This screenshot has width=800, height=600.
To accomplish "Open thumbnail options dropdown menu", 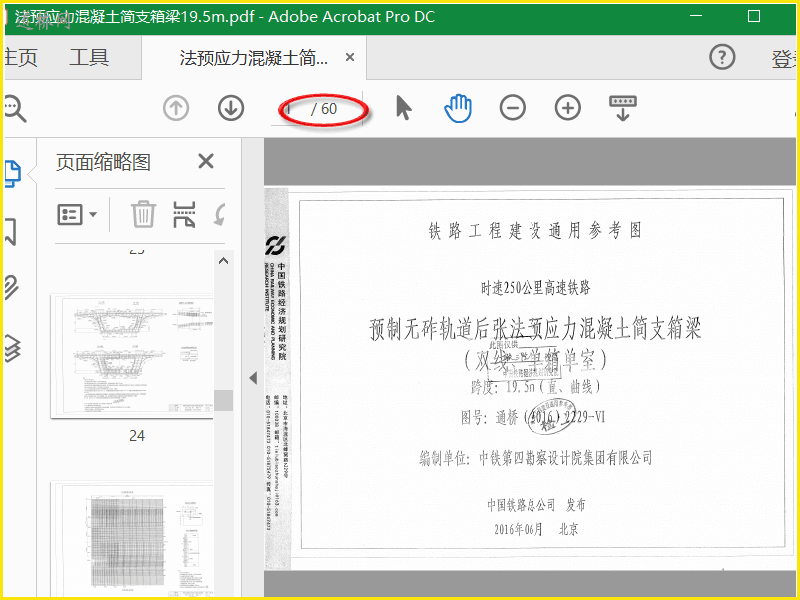I will point(77,214).
